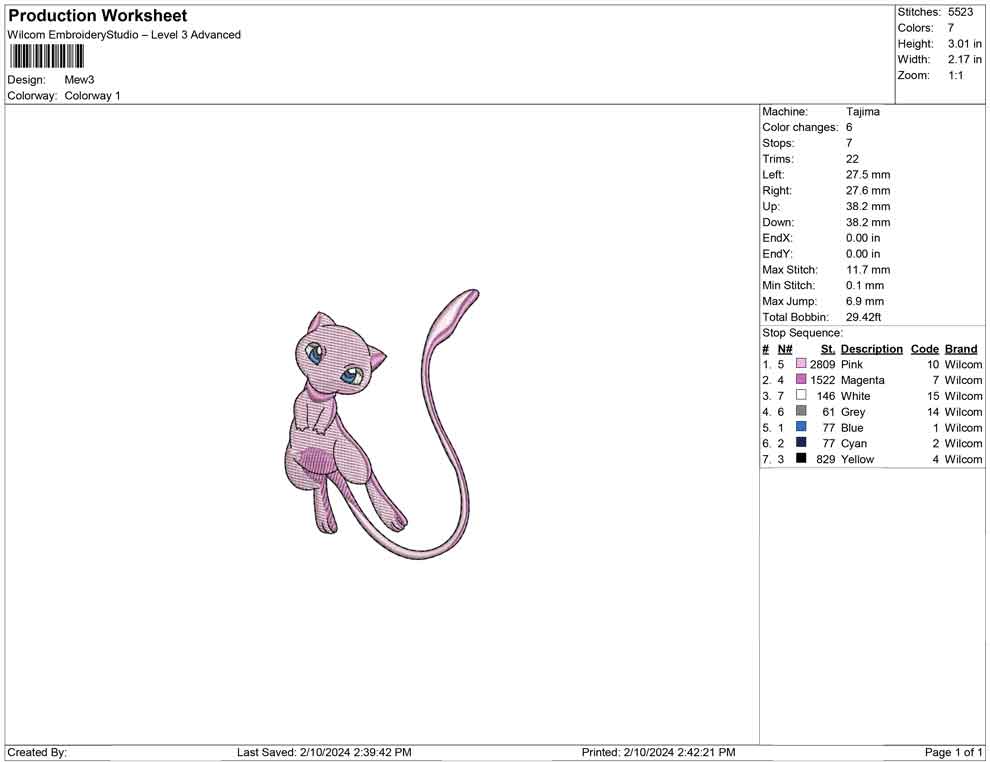Click the 'Description' column header
990x762 pixels.
[872, 349]
